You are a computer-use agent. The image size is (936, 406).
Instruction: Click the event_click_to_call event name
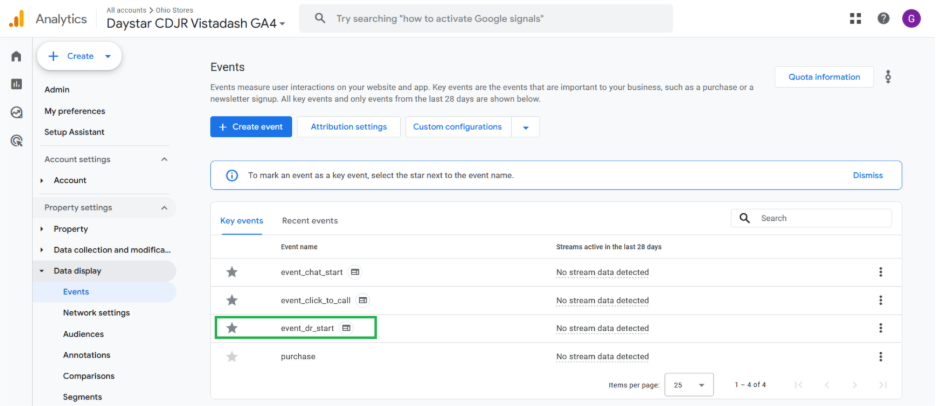click(316, 300)
